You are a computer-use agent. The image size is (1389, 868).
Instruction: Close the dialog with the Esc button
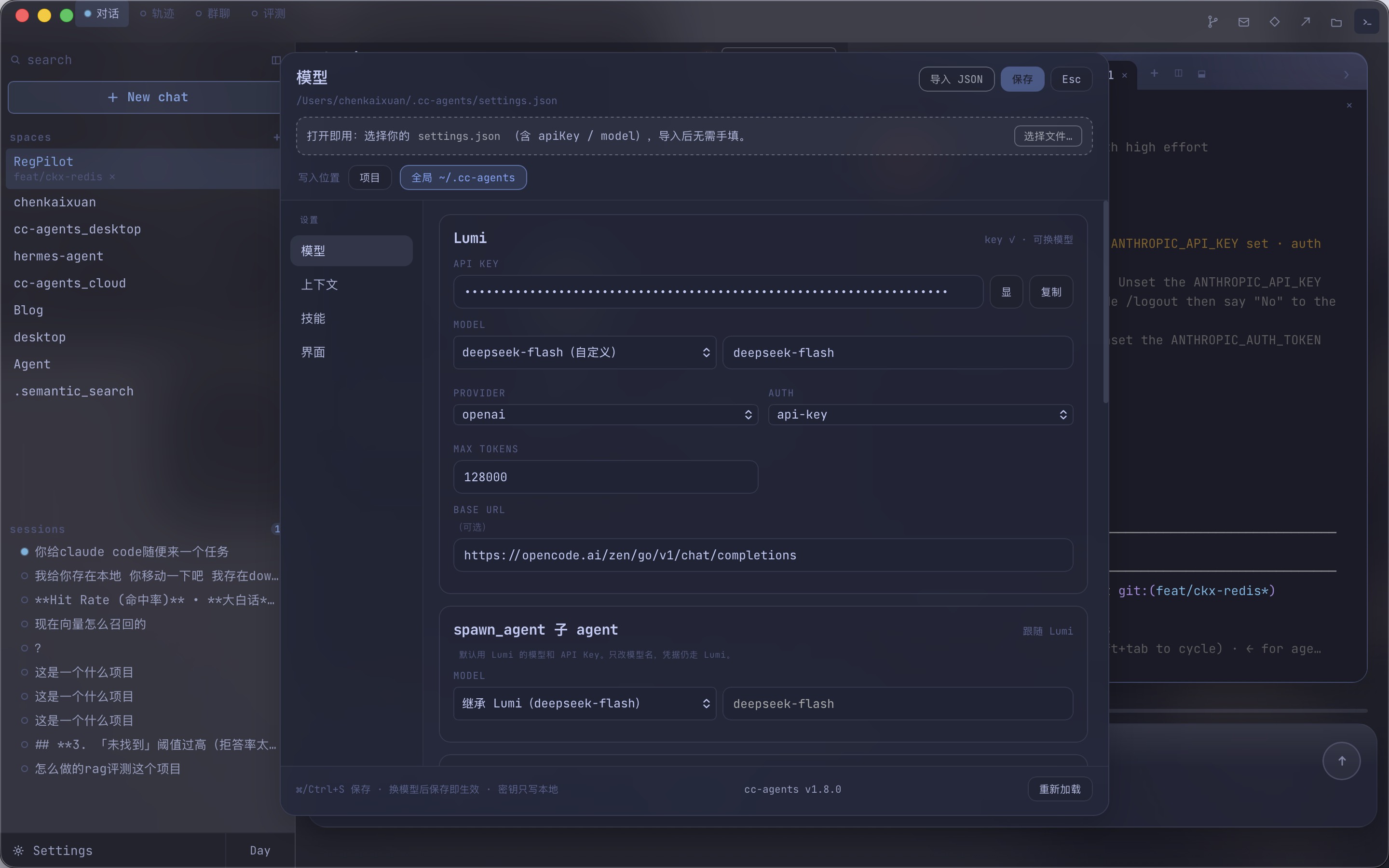tap(1071, 79)
